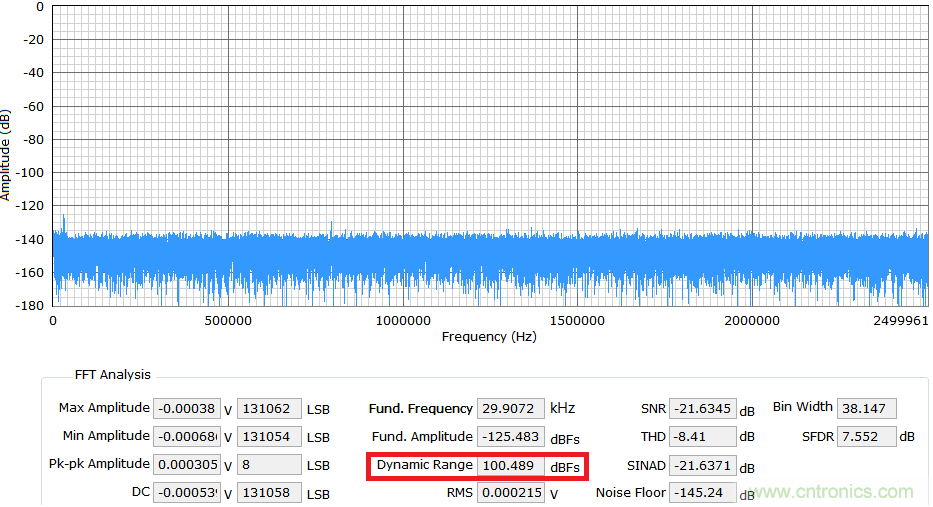Viewport: 933px width, 507px height.
Task: Select the THD value -8.41
Action: click(702, 437)
